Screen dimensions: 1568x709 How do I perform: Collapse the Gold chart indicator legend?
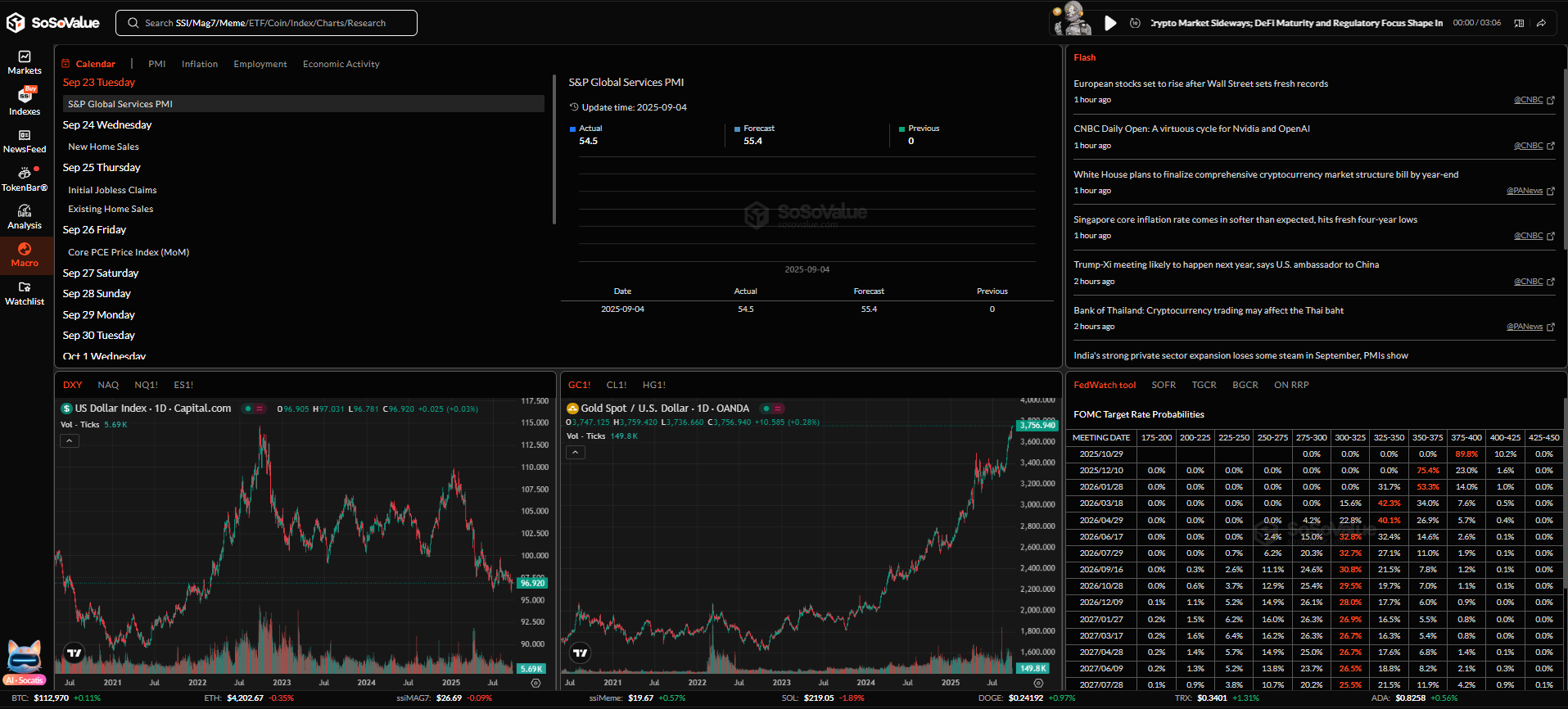point(576,453)
